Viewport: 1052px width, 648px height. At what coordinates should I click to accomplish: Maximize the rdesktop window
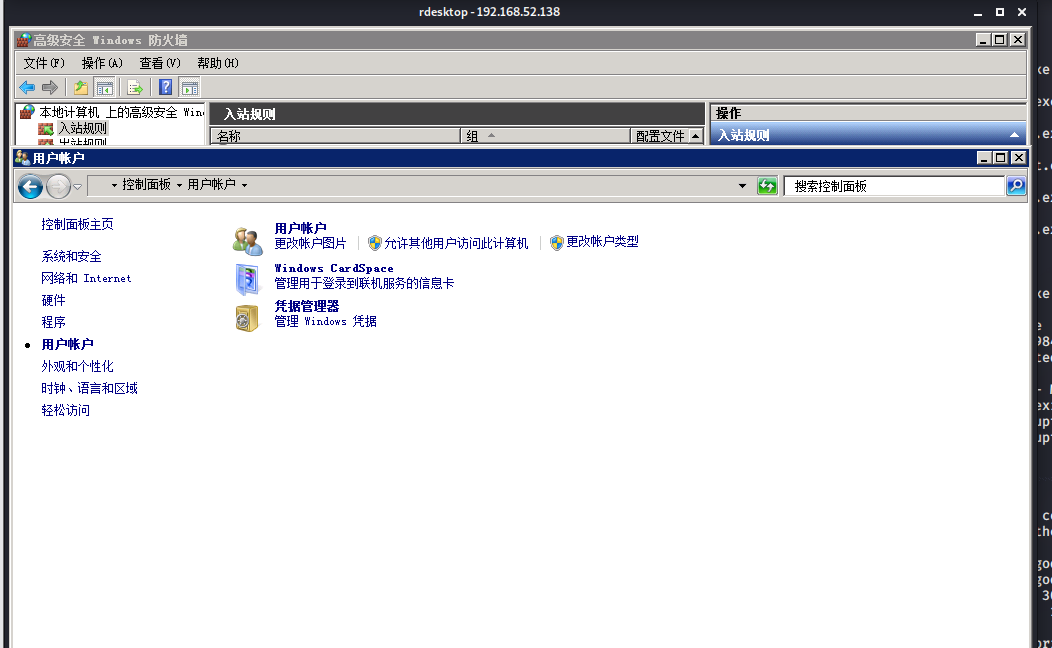[x=1000, y=12]
